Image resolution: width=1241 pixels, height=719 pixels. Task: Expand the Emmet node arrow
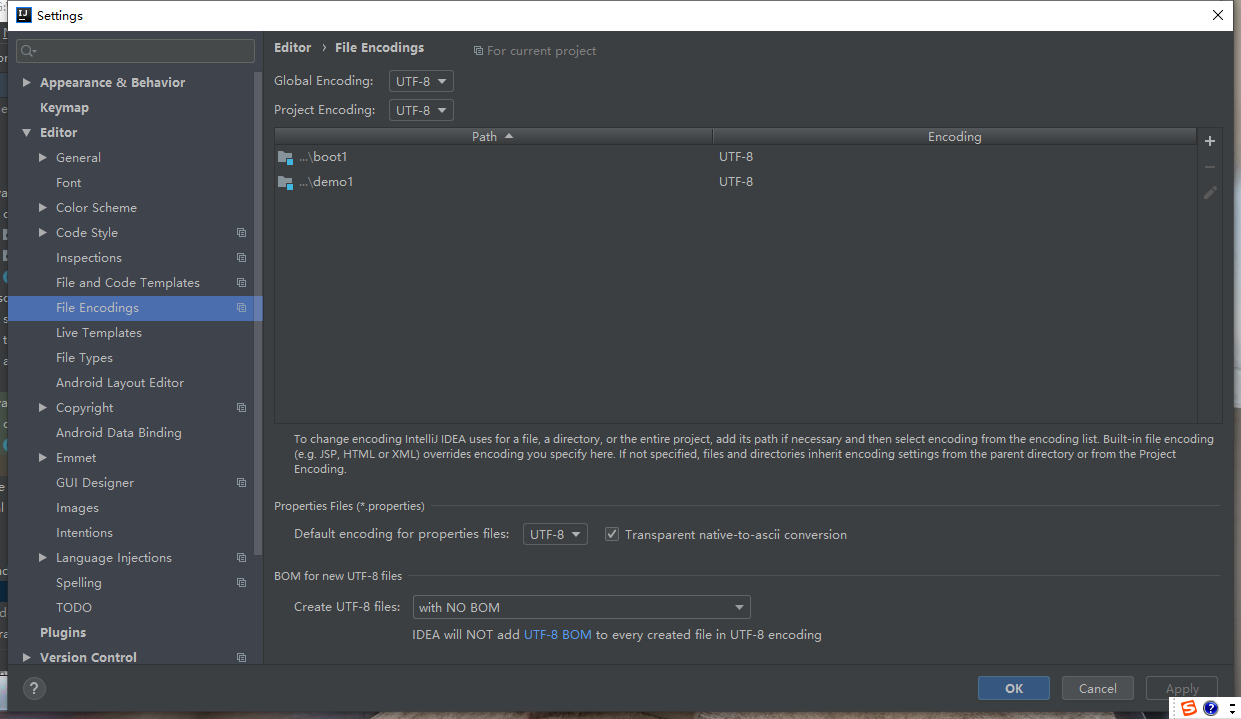43,458
